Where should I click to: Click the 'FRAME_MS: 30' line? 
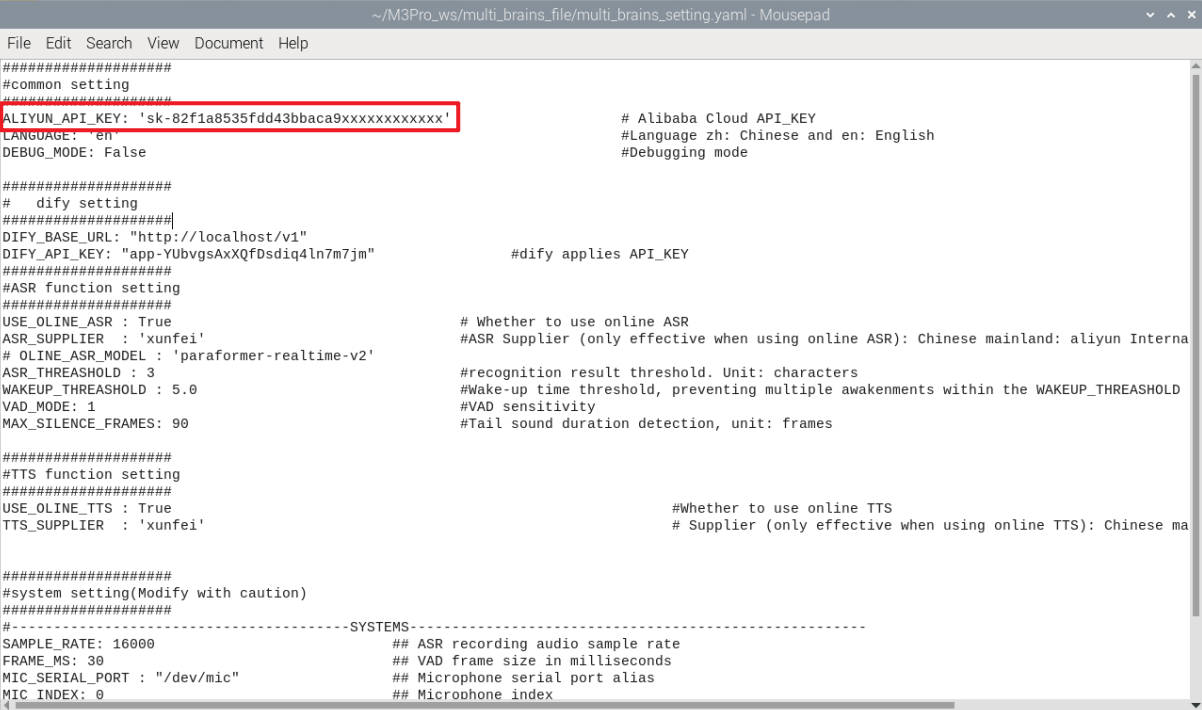click(53, 661)
